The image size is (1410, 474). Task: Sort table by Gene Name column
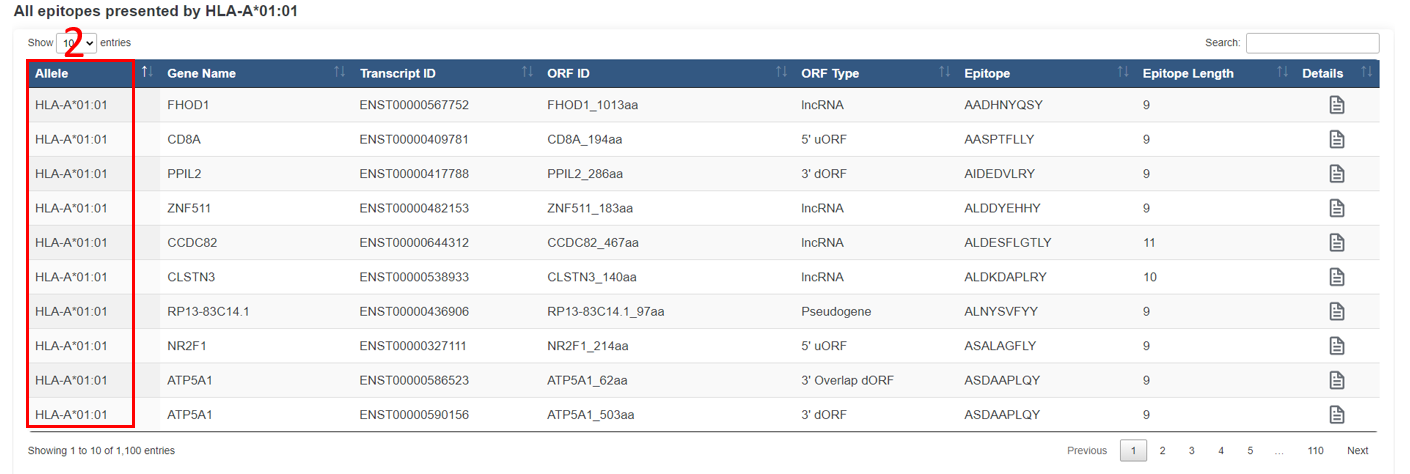(201, 73)
